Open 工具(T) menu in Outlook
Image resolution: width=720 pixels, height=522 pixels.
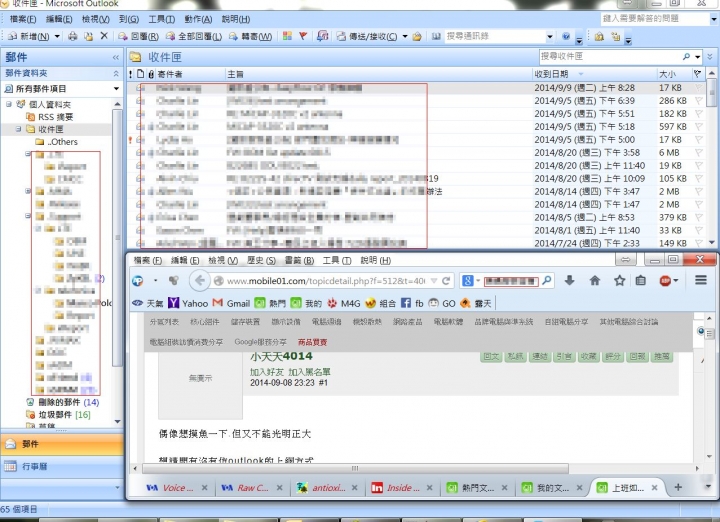point(162,19)
